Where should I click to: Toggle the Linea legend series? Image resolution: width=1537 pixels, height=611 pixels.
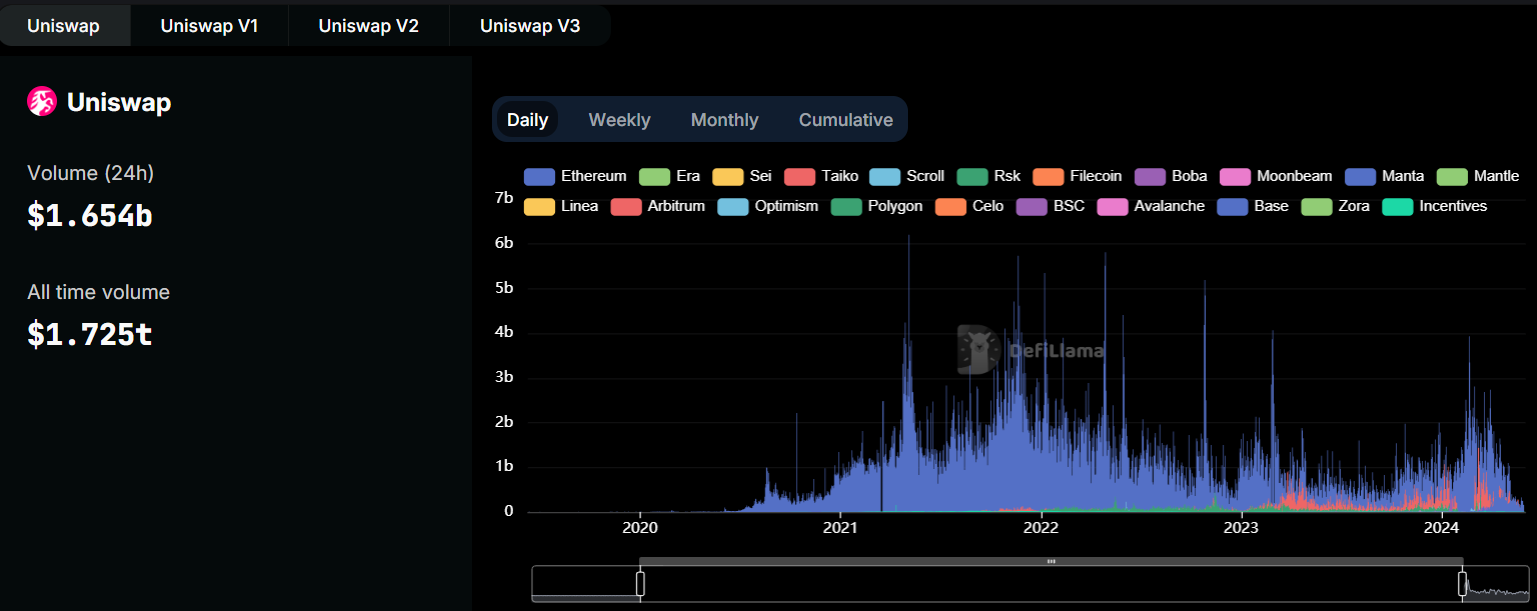(x=561, y=206)
